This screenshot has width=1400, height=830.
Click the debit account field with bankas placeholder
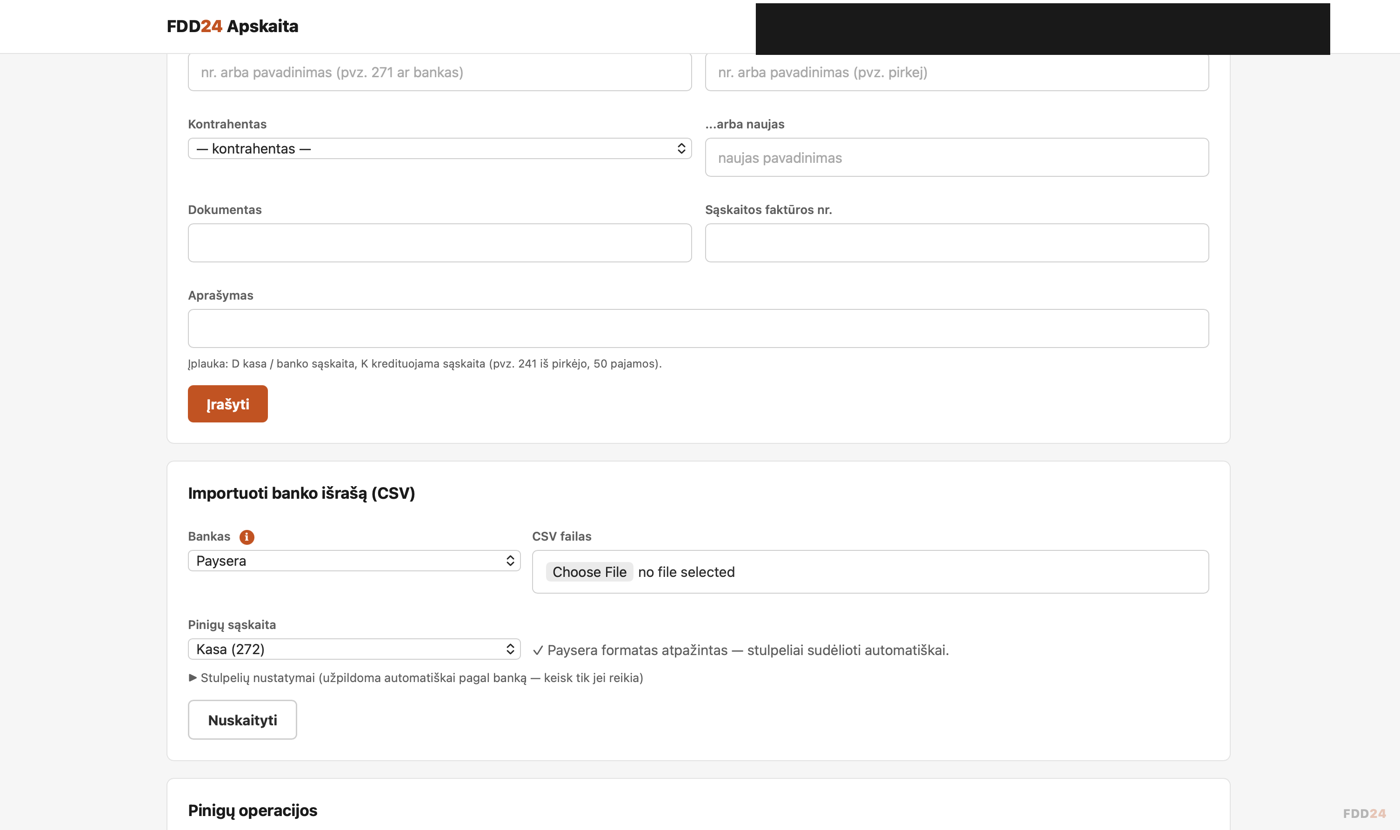(440, 72)
